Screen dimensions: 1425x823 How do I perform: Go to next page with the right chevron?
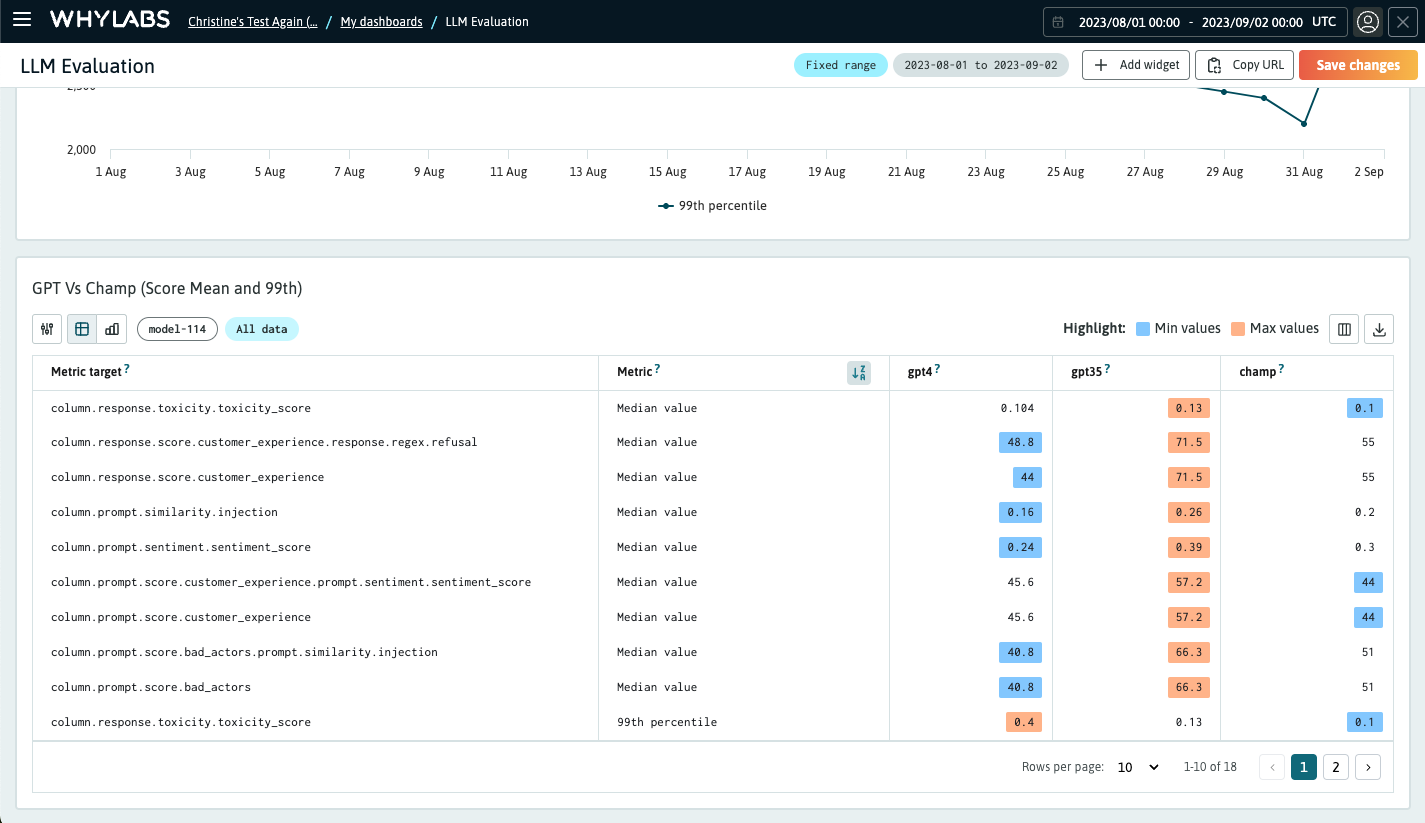click(x=1368, y=767)
